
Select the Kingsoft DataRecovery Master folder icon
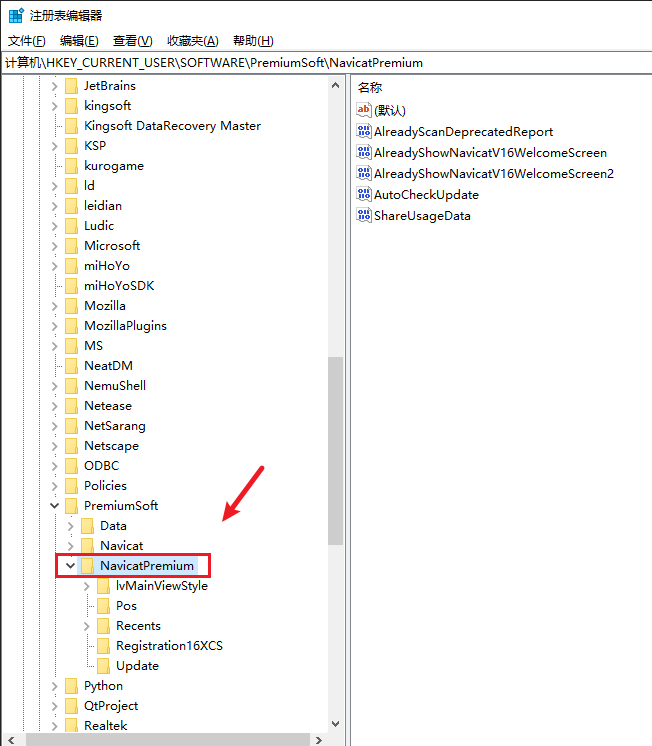click(x=71, y=126)
